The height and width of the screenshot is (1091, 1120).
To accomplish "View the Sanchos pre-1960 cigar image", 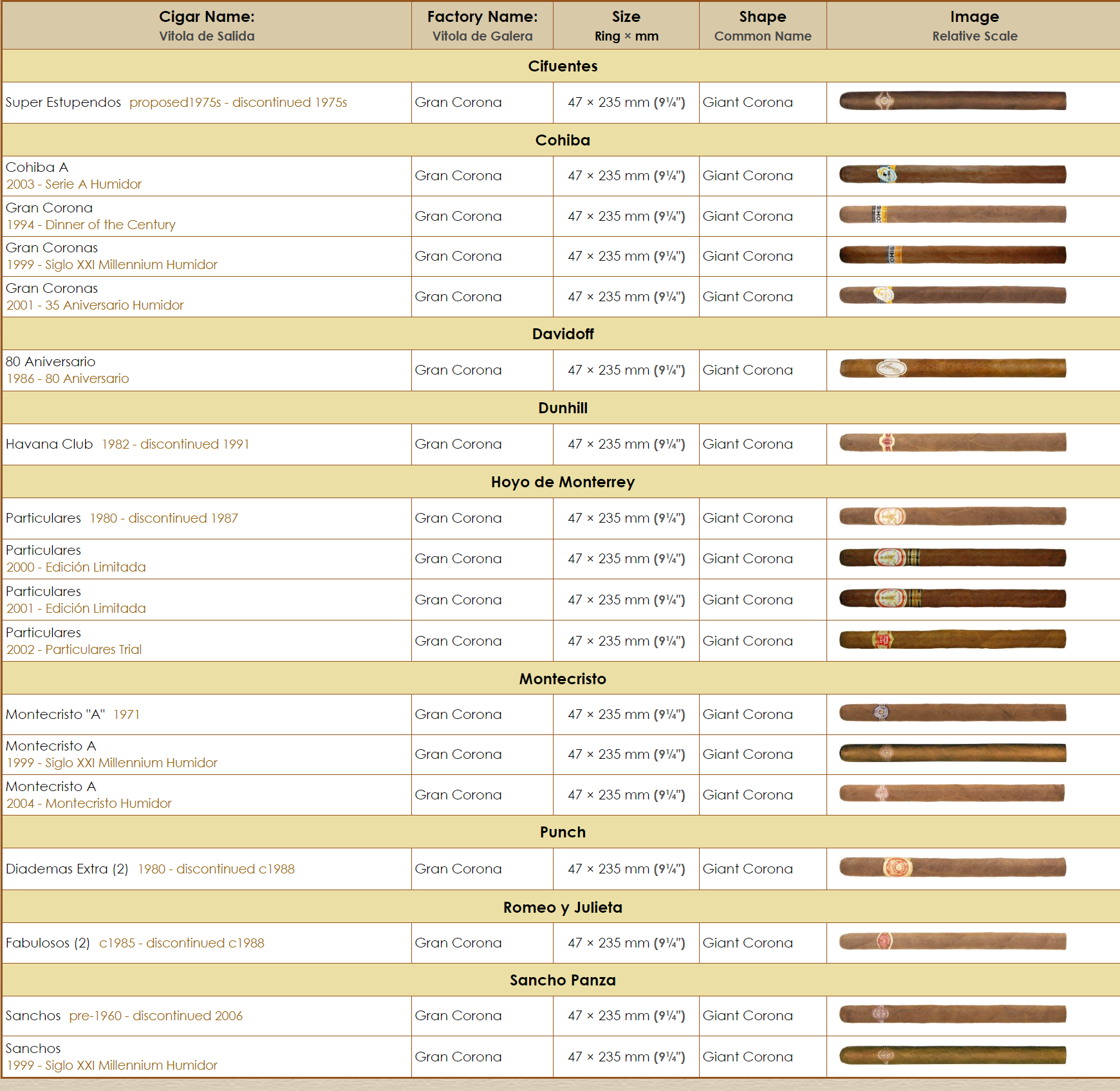I will [953, 1014].
